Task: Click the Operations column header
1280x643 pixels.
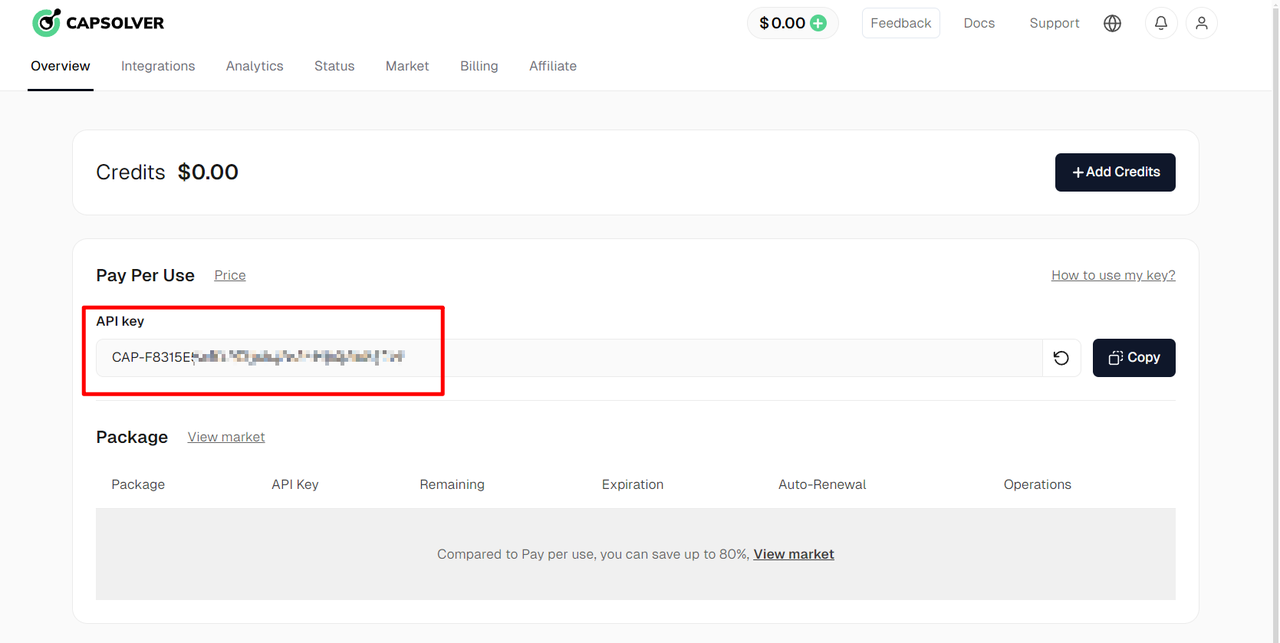Action: 1037,484
